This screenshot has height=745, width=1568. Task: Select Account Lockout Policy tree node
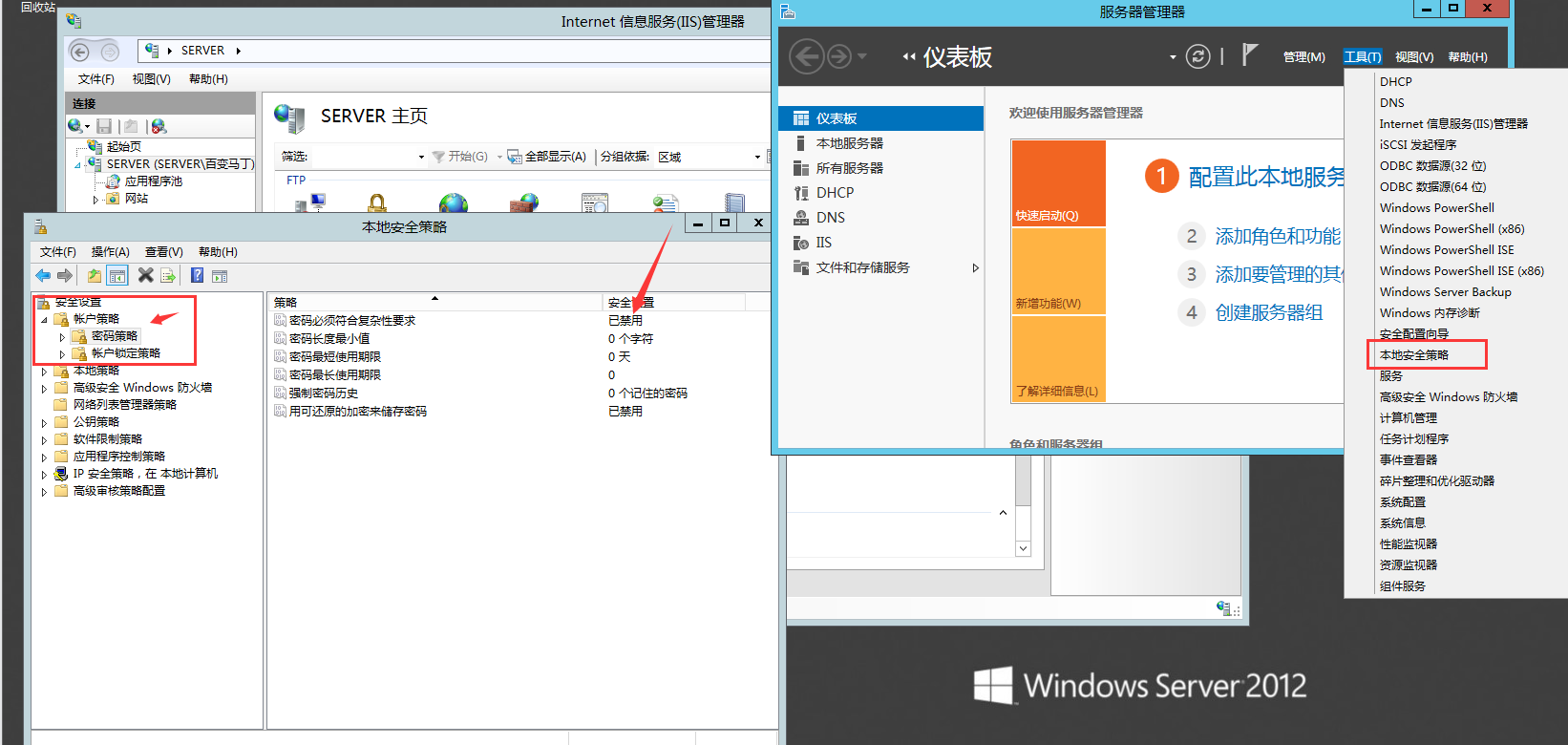(x=125, y=353)
